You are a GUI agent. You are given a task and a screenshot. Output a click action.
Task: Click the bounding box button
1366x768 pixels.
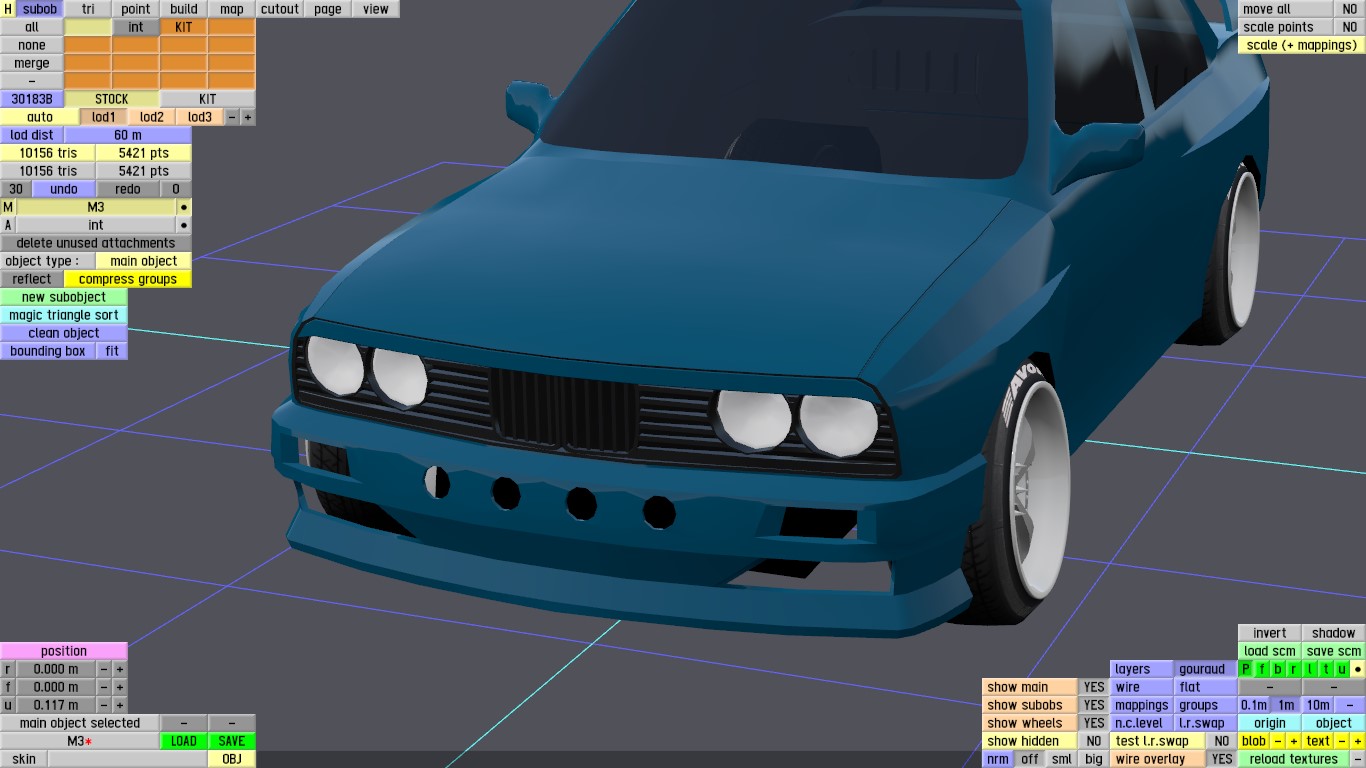point(48,351)
